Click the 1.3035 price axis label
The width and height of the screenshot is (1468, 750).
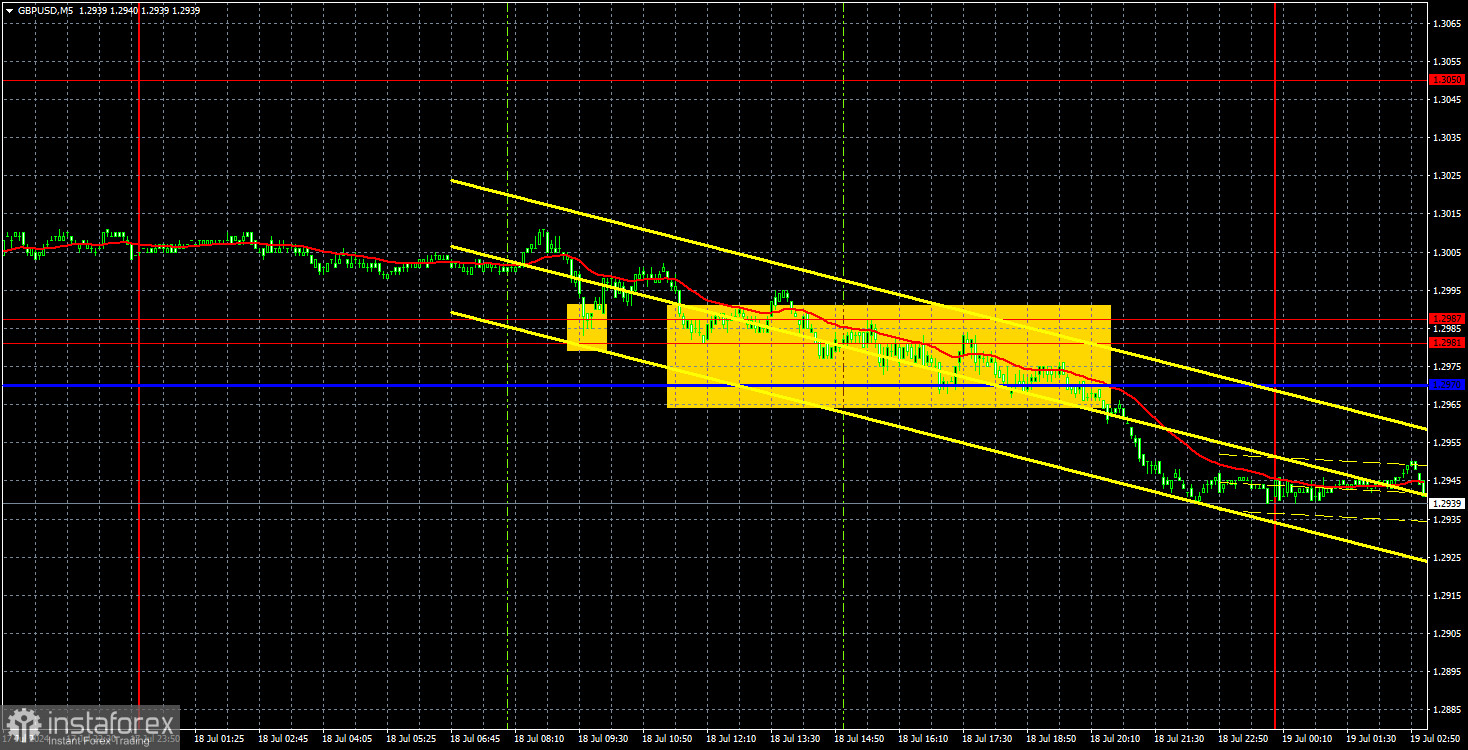coord(1447,137)
